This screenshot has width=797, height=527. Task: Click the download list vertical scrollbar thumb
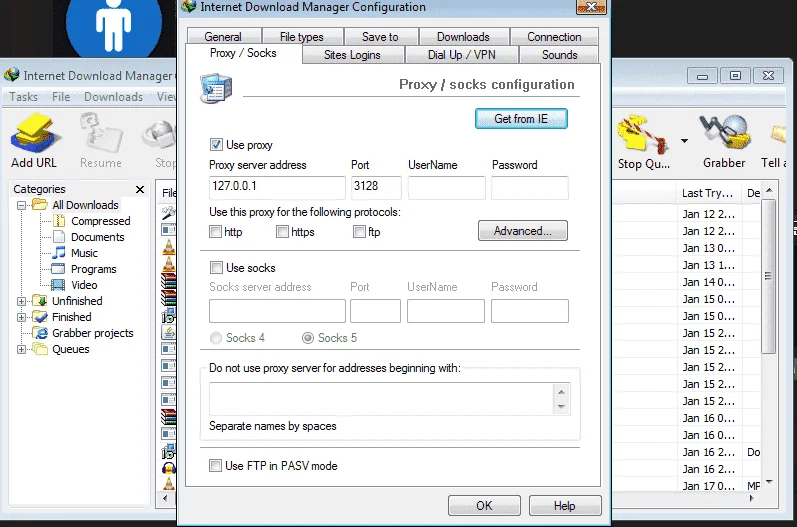pyautogui.click(x=768, y=276)
